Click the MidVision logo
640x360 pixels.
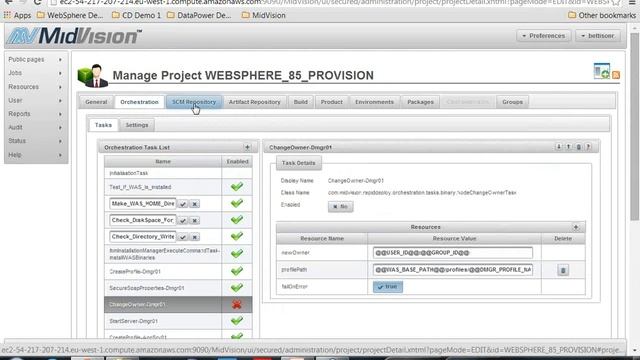74,36
